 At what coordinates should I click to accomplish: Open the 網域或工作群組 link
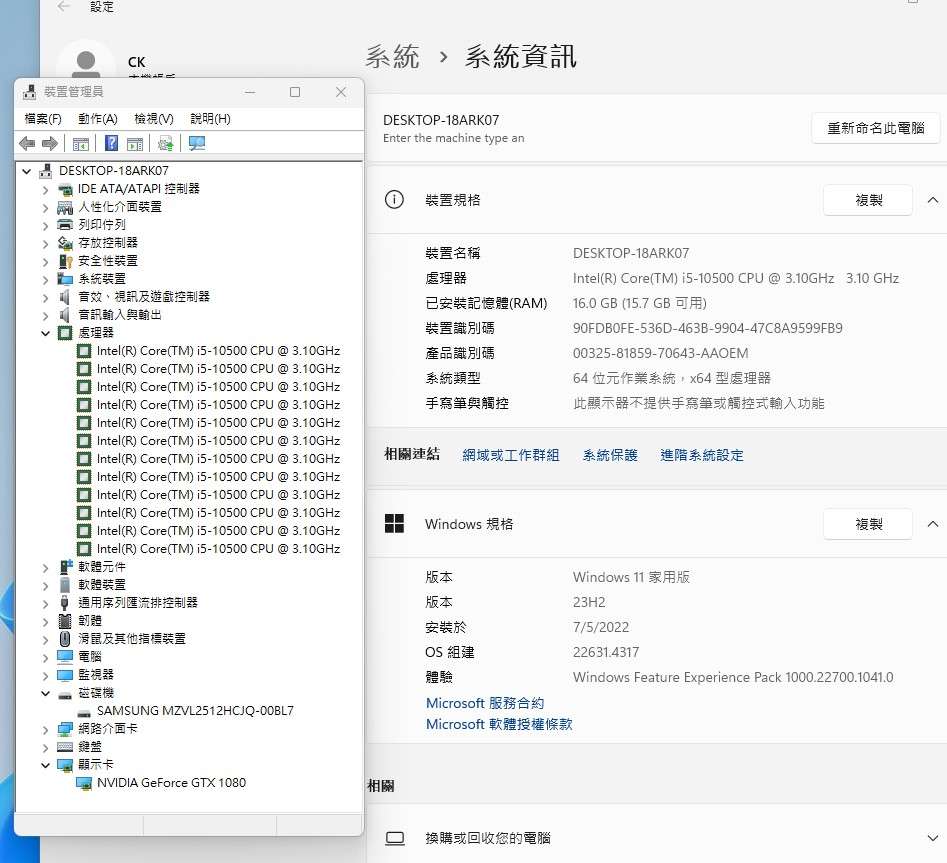[510, 455]
